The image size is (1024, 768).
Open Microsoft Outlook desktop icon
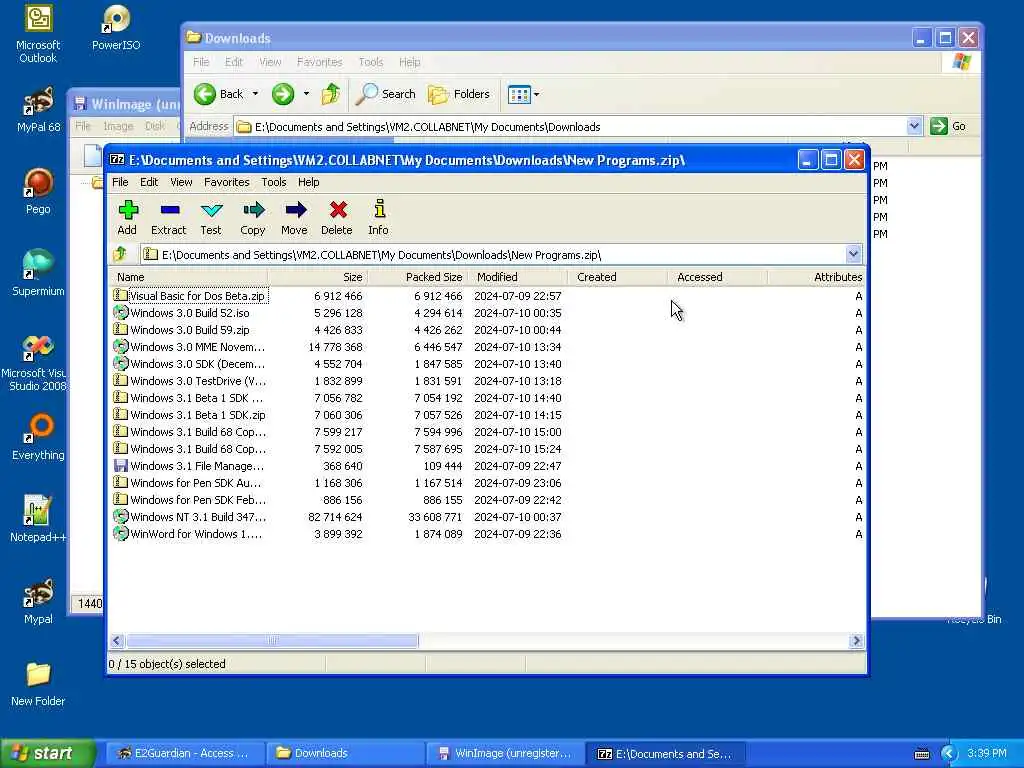pyautogui.click(x=38, y=34)
